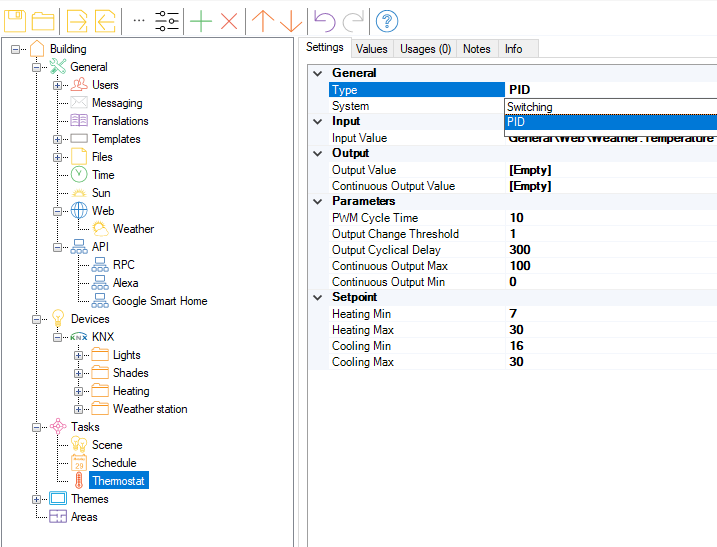Click the Thermostat thermometer icon
Image resolution: width=717 pixels, height=547 pixels.
tap(79, 481)
